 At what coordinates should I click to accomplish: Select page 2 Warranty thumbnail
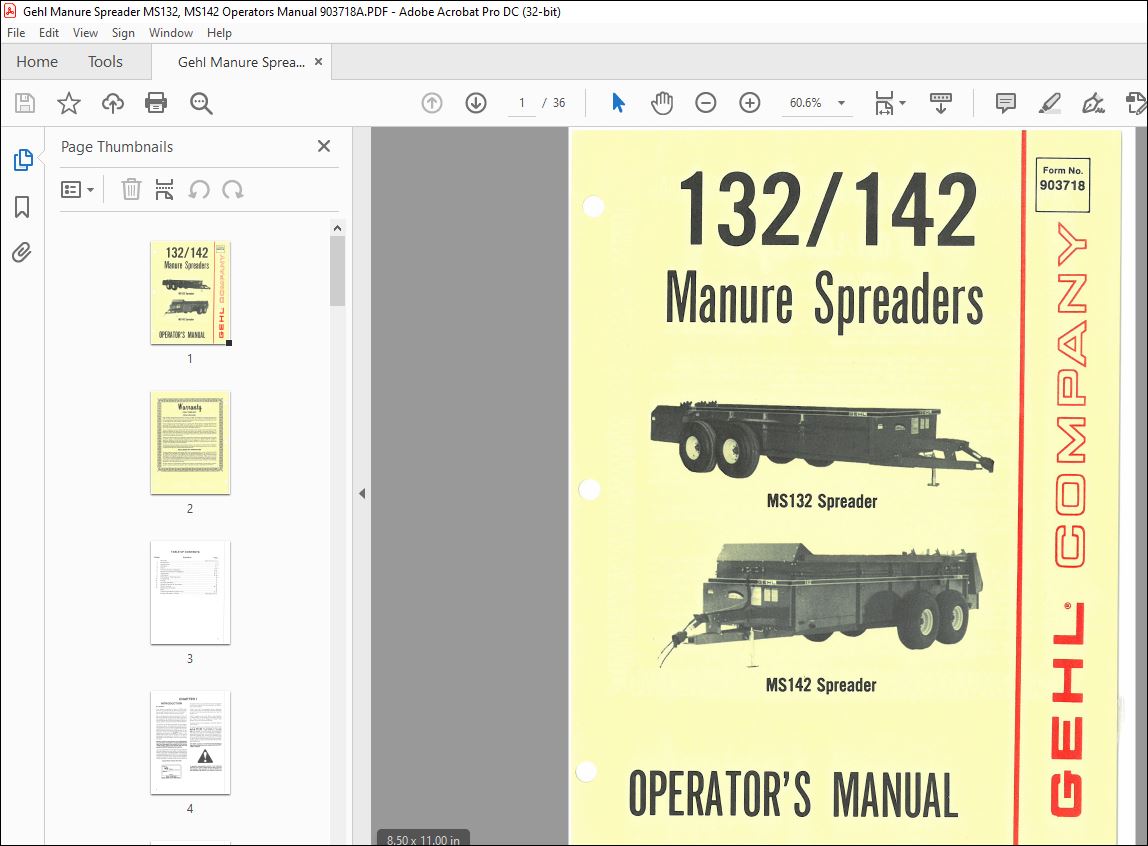[190, 443]
